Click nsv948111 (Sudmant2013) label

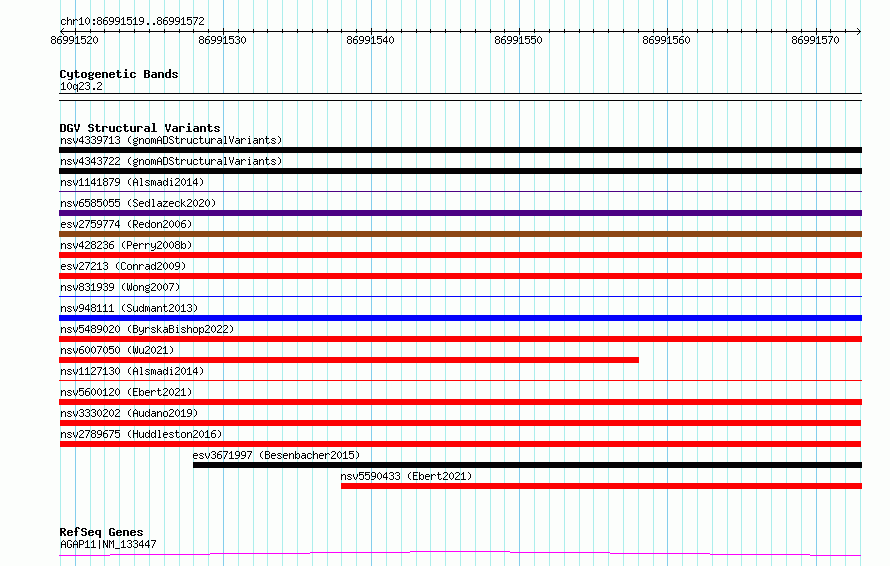click(129, 308)
